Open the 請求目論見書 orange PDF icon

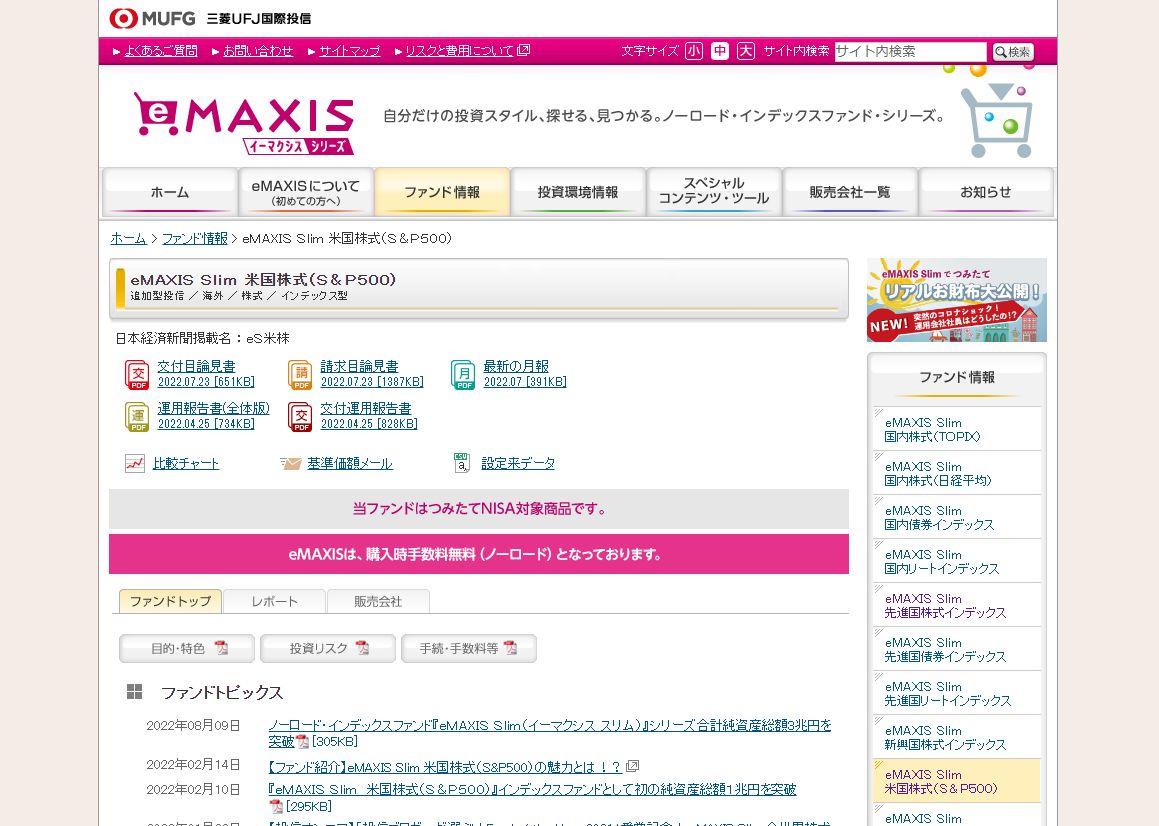click(x=300, y=374)
